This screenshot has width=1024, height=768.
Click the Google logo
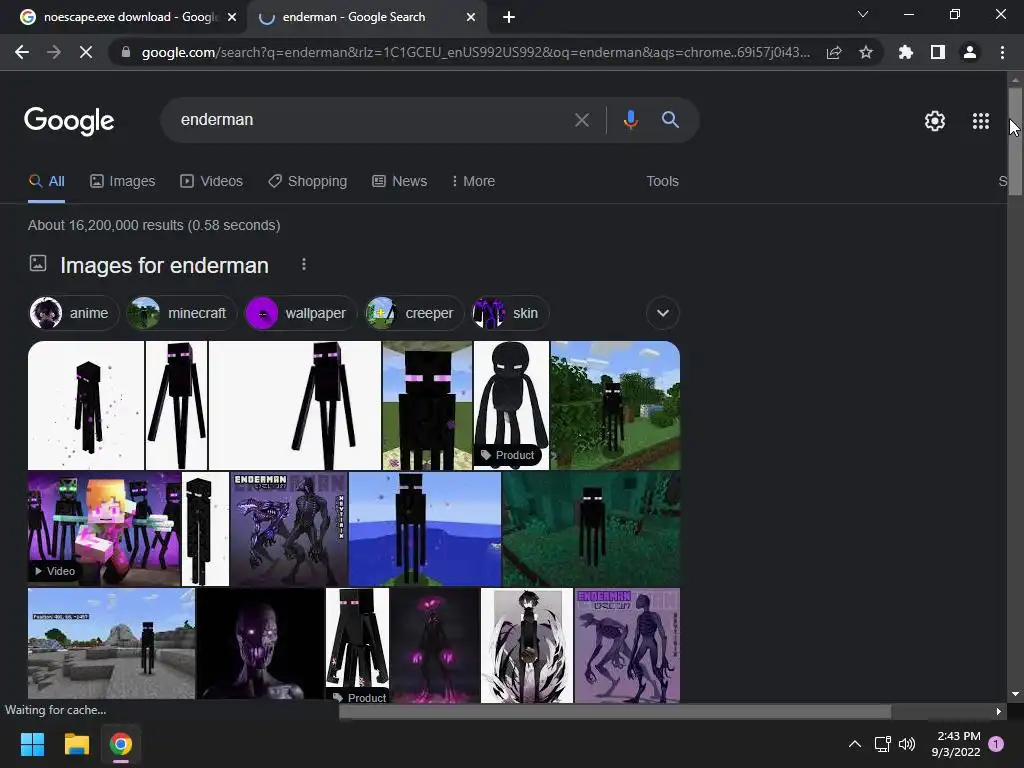[x=69, y=121]
